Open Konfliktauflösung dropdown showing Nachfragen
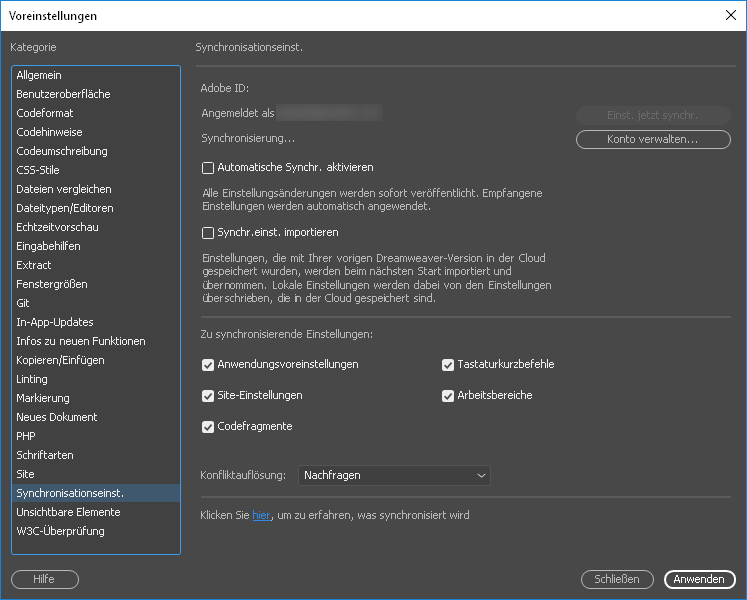The height and width of the screenshot is (600, 747). point(394,476)
